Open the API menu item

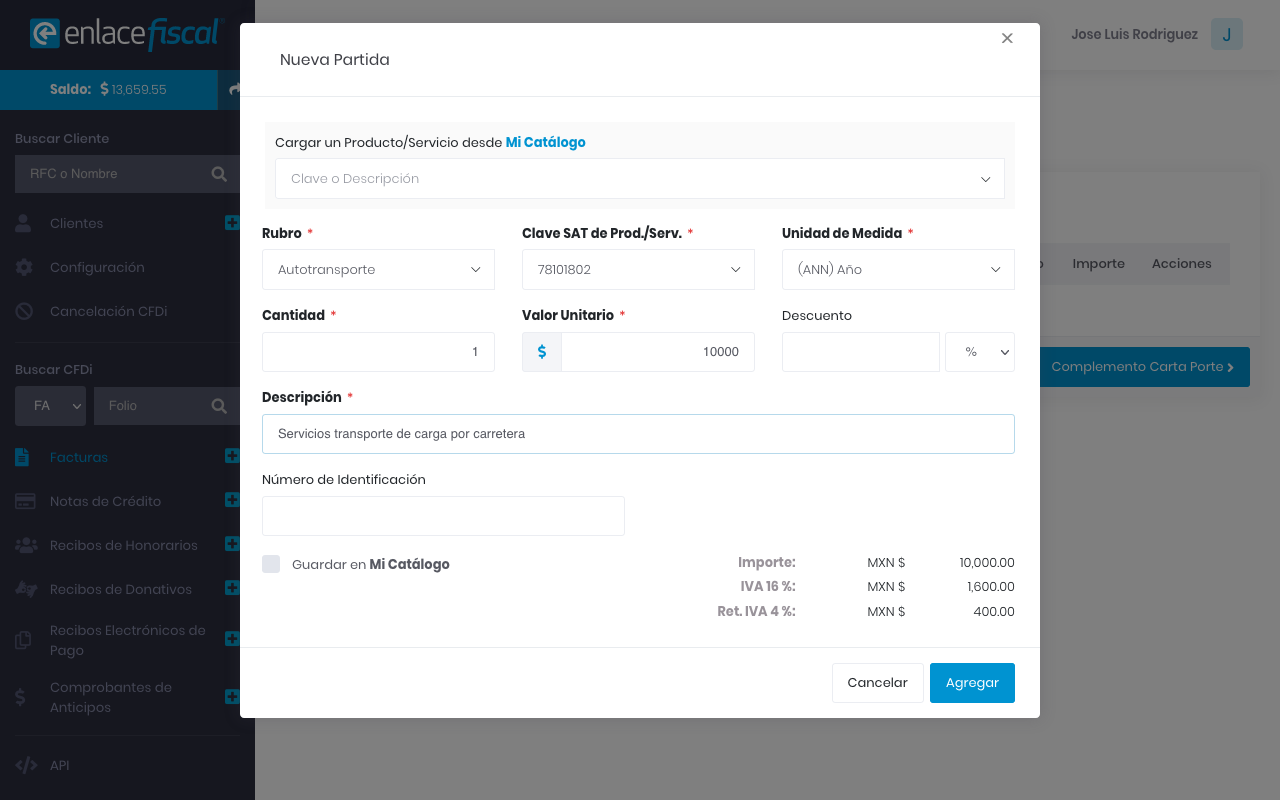pos(60,766)
